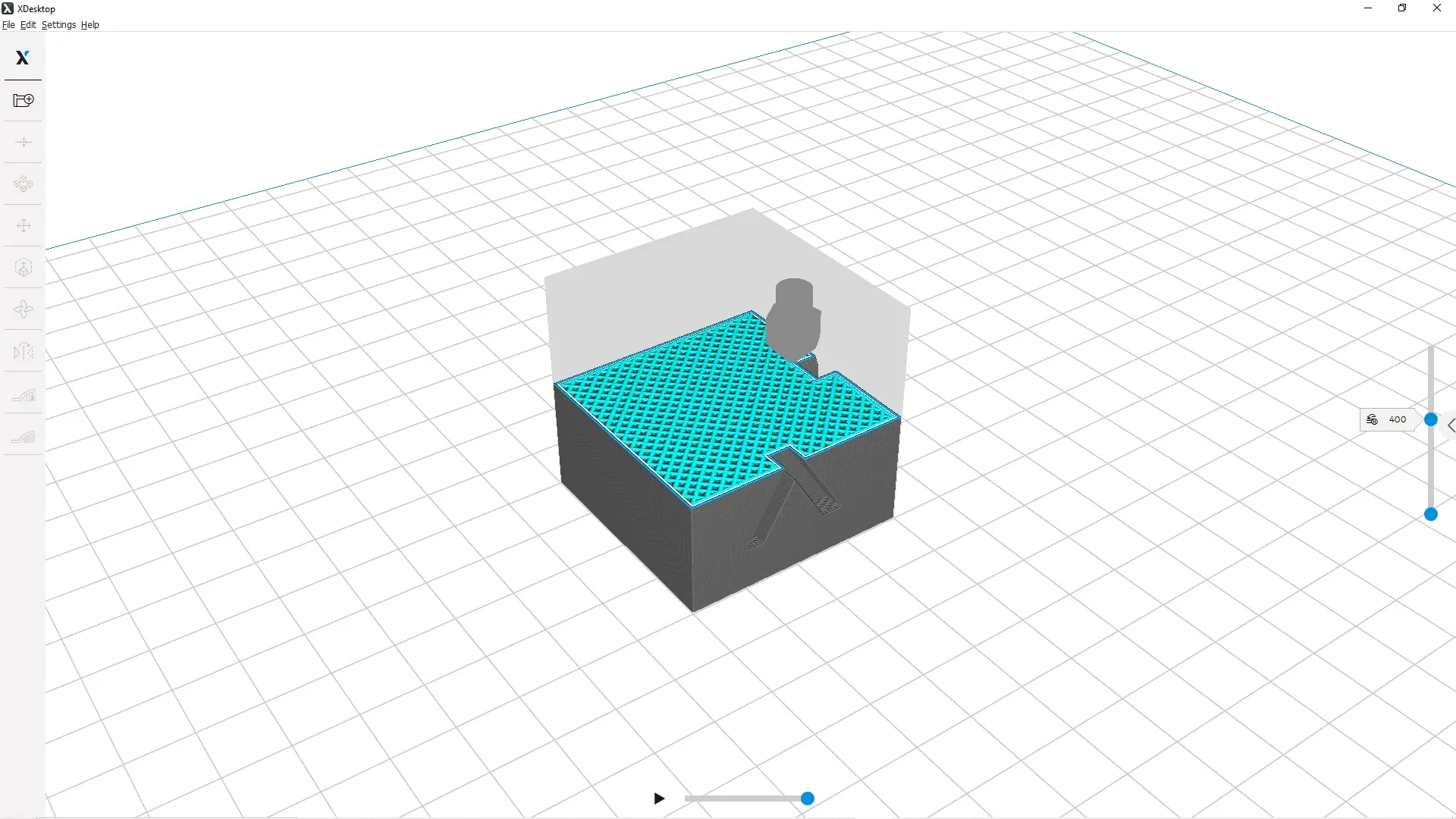Click the add model folder icon
The height and width of the screenshot is (819, 1456).
(x=23, y=100)
